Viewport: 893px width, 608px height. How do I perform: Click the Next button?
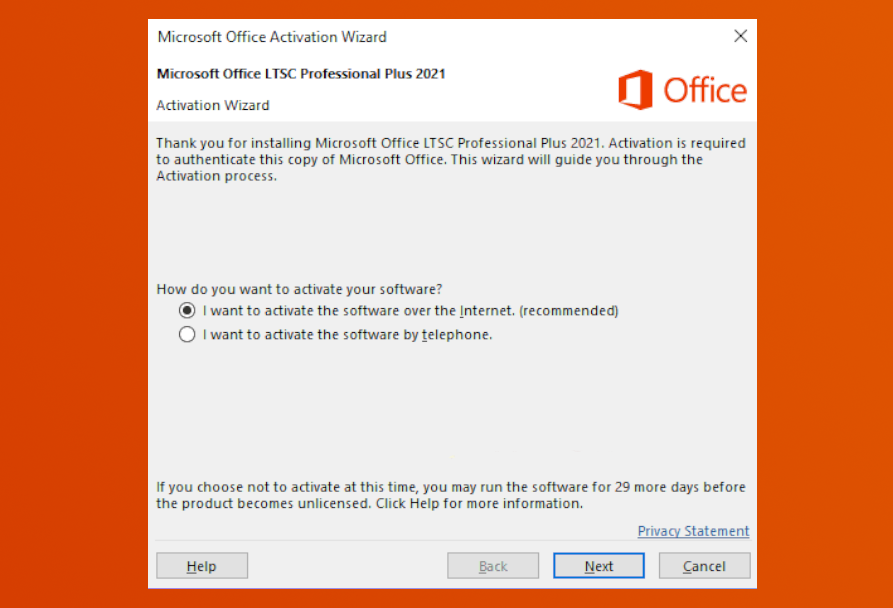598,565
